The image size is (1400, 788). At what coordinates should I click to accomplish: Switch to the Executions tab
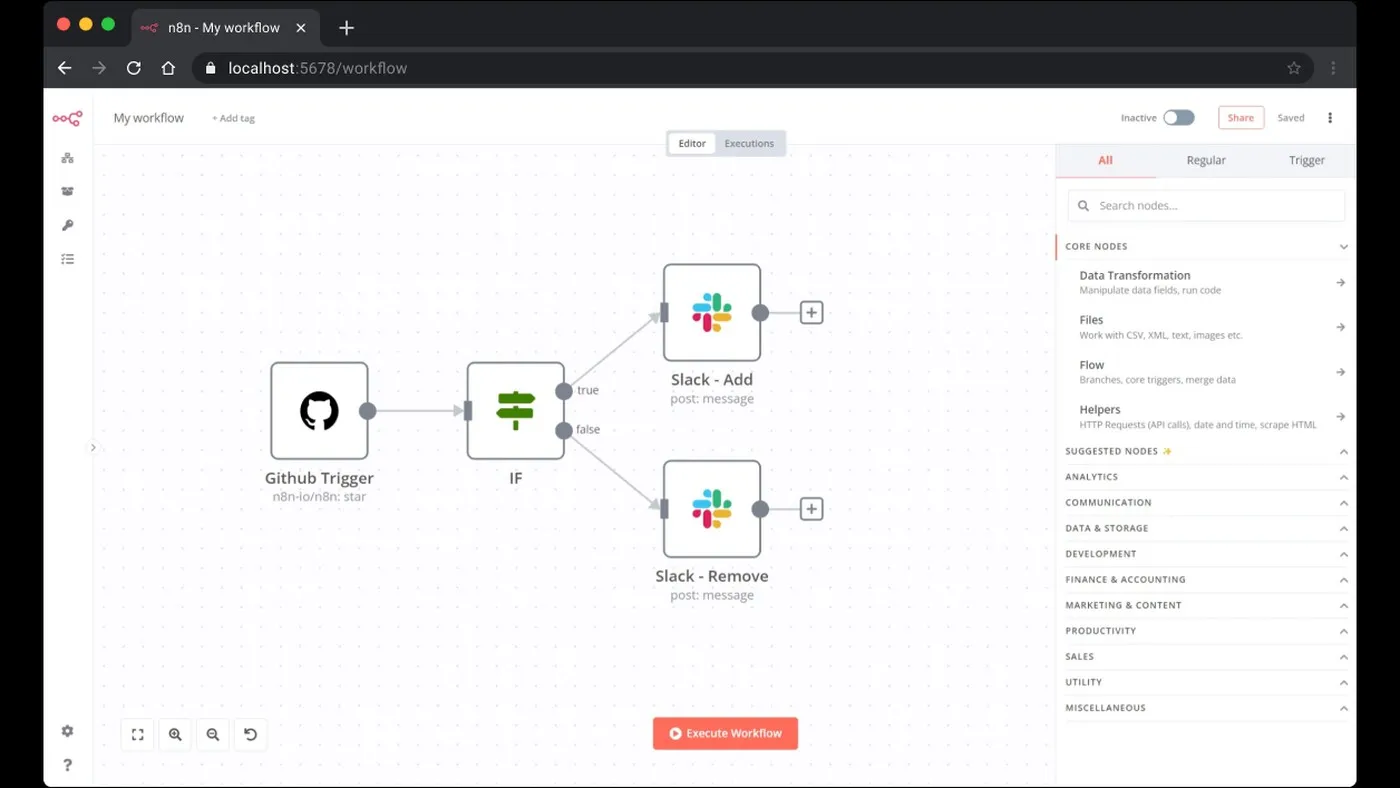(749, 144)
